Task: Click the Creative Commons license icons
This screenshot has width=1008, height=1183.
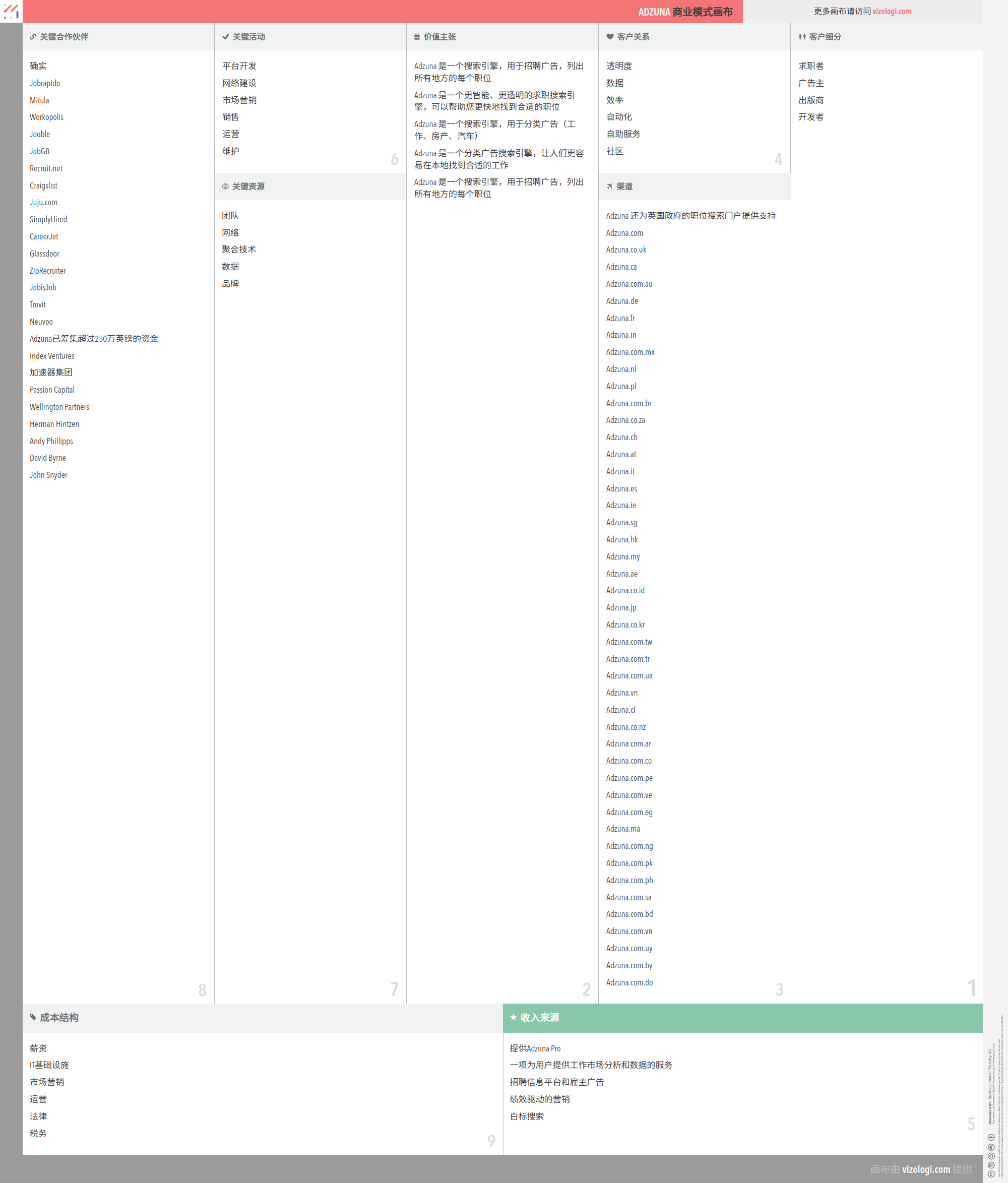Action: coord(991,1156)
